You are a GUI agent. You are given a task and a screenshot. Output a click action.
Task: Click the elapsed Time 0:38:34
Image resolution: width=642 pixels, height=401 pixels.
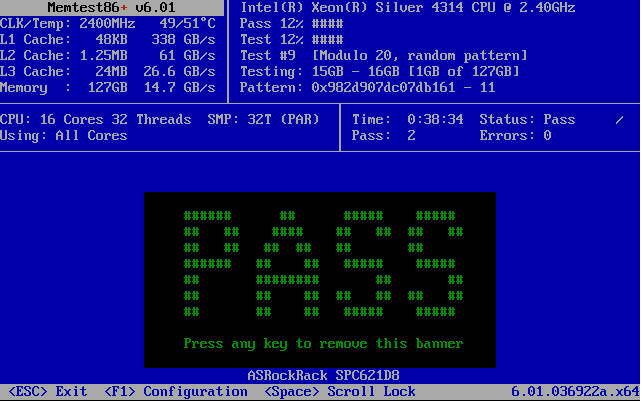pyautogui.click(x=435, y=120)
